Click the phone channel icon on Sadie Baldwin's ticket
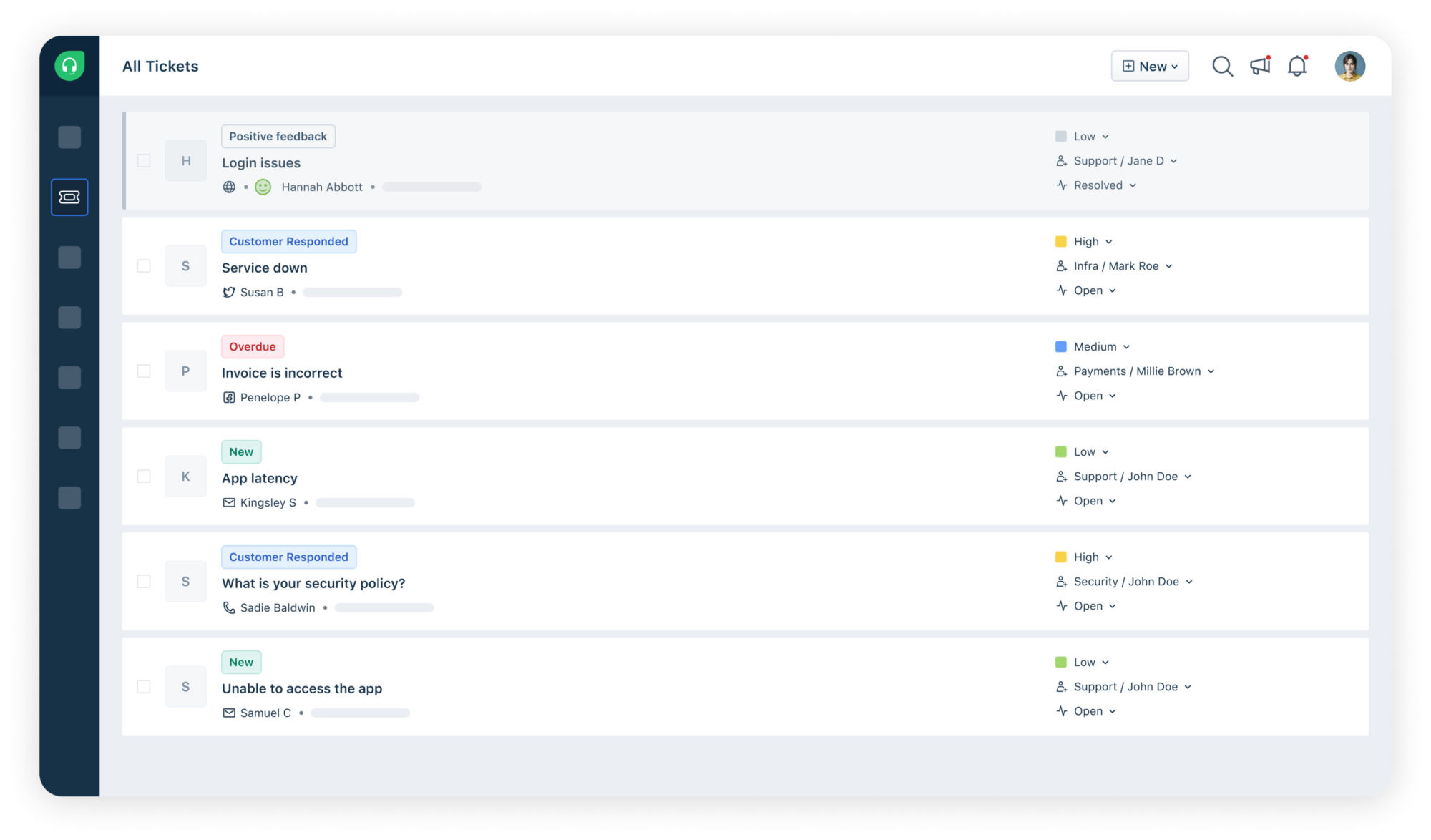The image size is (1431, 840). [228, 607]
